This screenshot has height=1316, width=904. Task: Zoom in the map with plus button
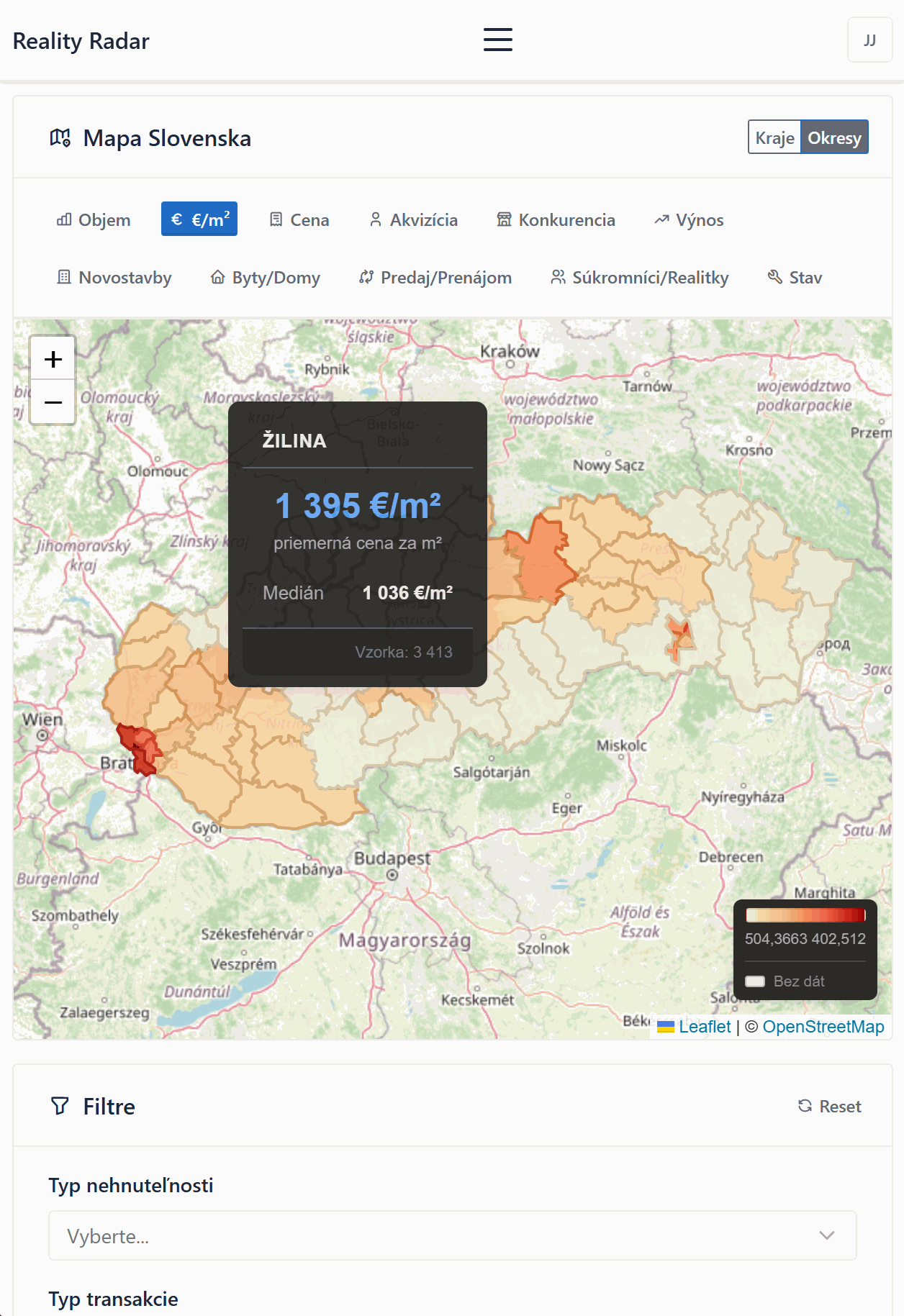point(53,358)
